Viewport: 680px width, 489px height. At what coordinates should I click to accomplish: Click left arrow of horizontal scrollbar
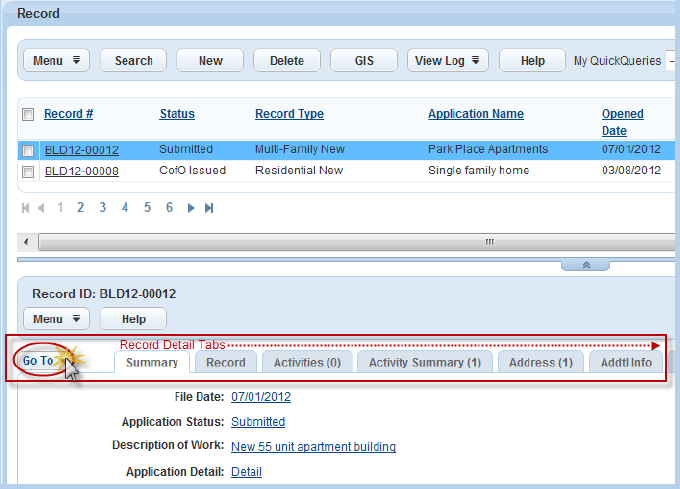[x=26, y=241]
